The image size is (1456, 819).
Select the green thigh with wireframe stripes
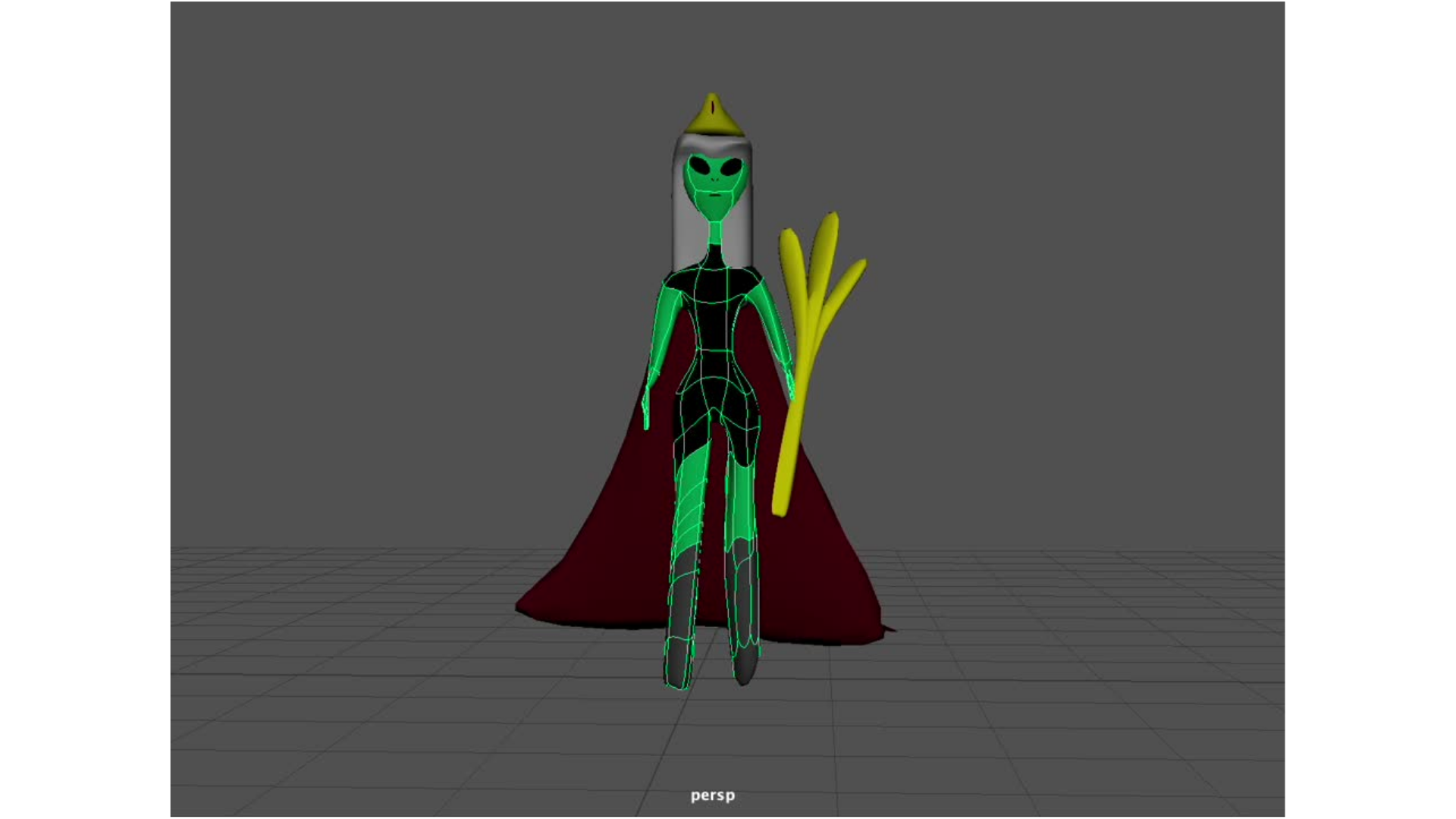[692, 500]
